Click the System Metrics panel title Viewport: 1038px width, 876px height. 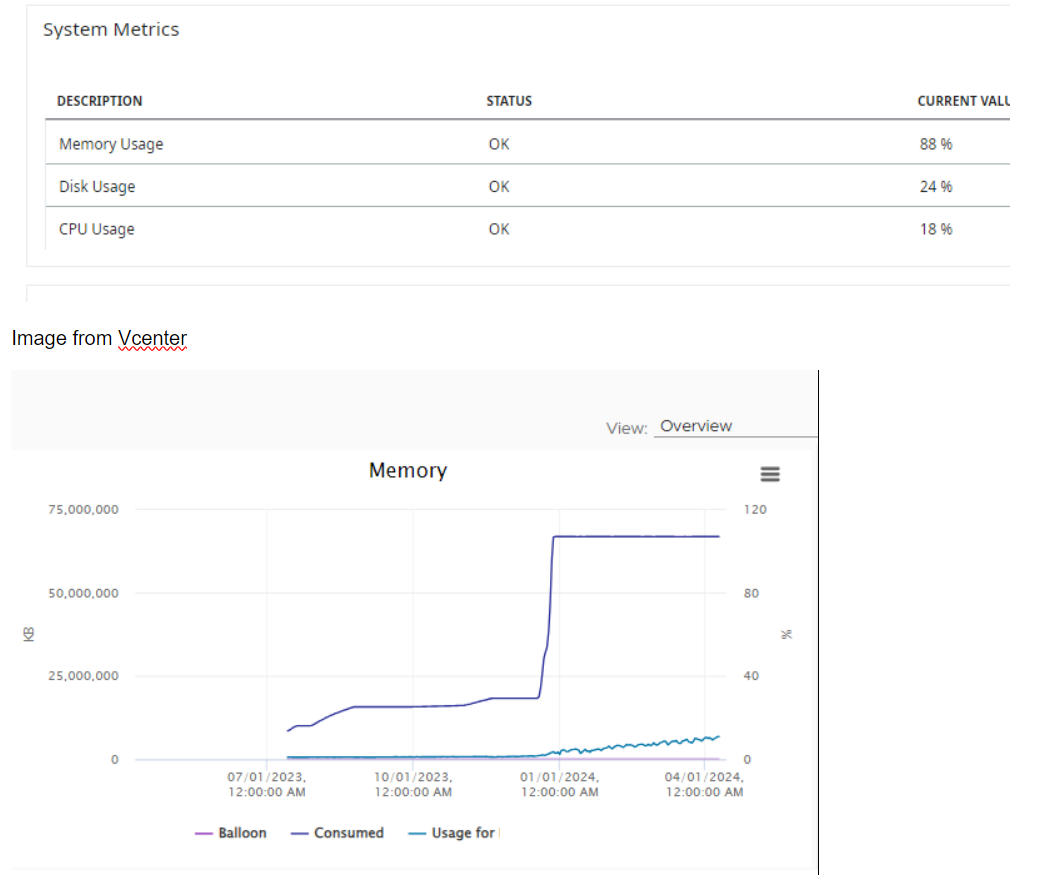[x=111, y=30]
